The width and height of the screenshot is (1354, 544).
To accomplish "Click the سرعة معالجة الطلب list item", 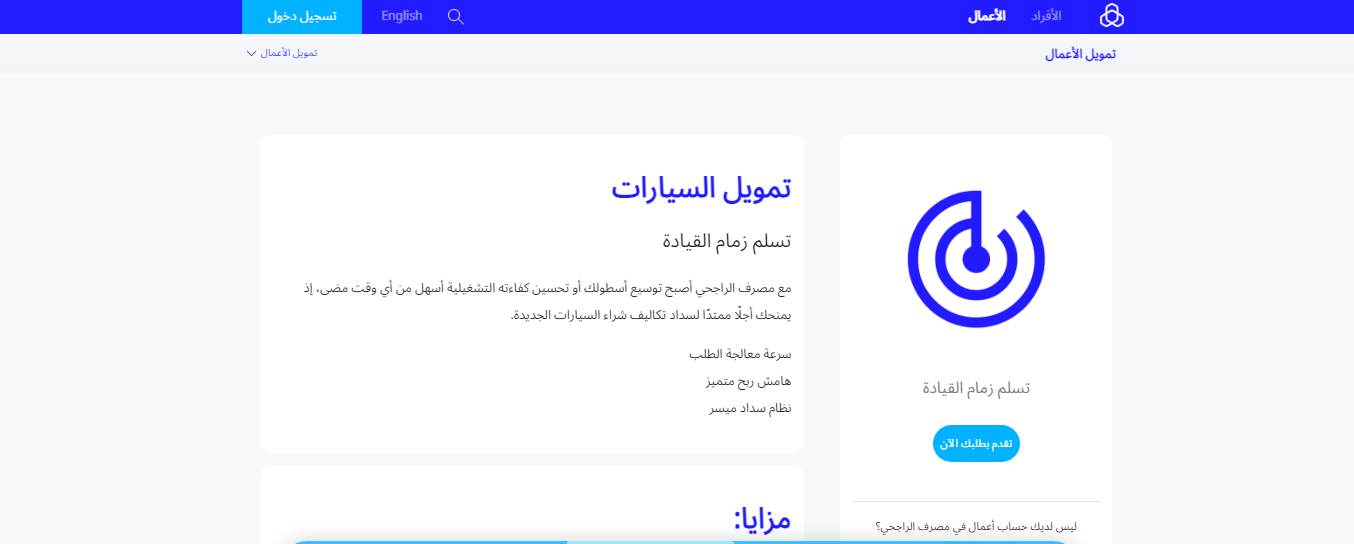I will tap(740, 354).
